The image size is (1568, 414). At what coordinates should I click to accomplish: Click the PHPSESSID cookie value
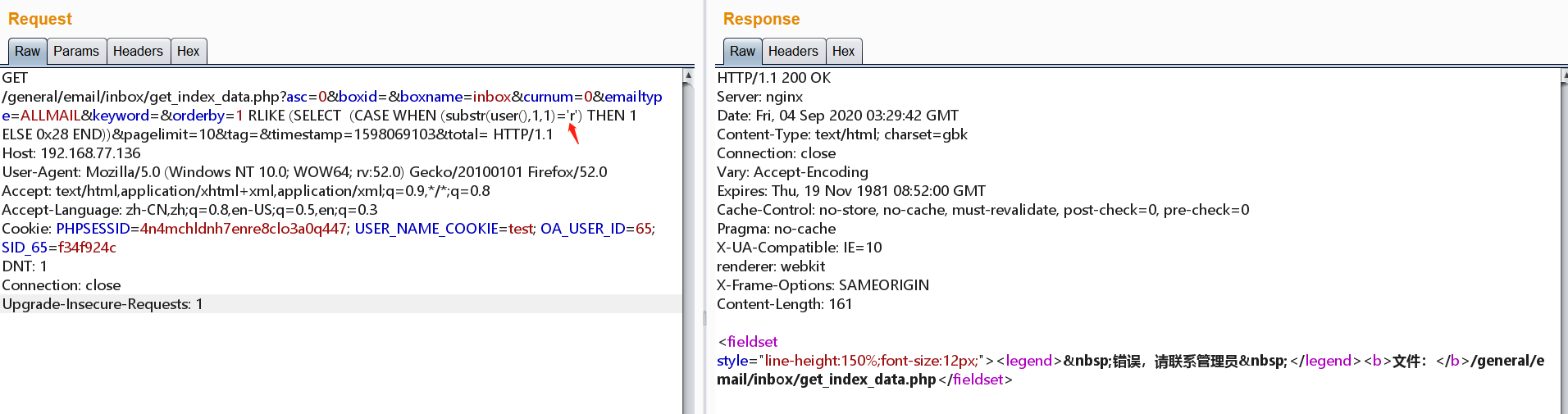244,229
